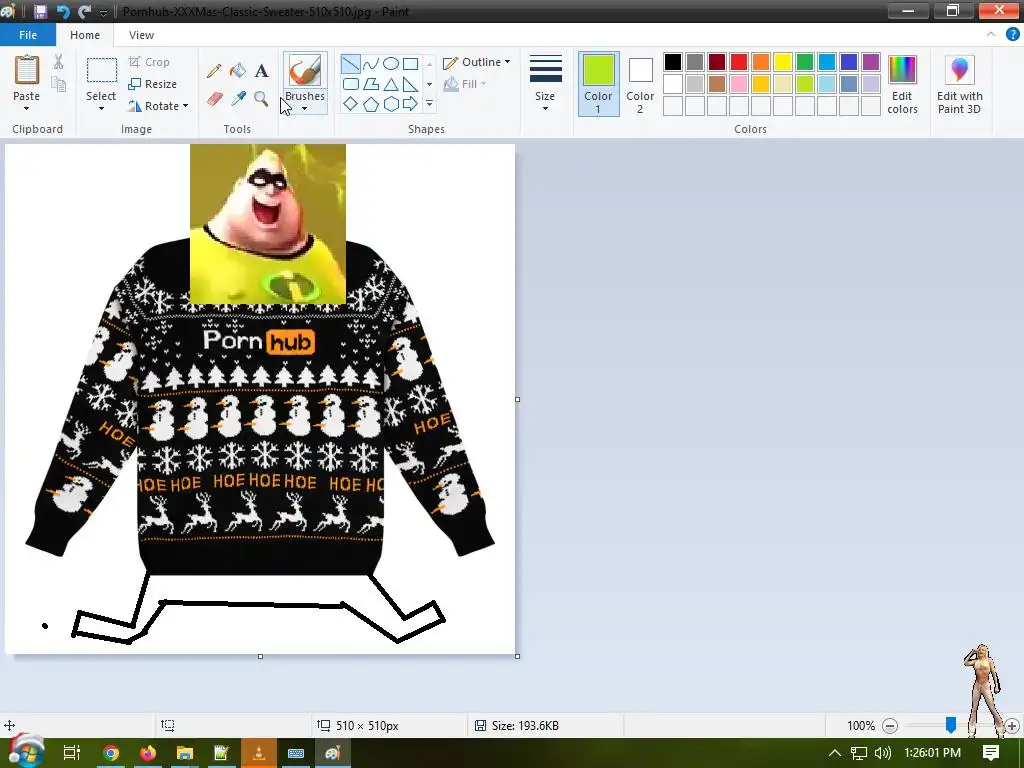This screenshot has height=768, width=1024.
Task: Open VLC media player from taskbar
Action: pos(259,753)
